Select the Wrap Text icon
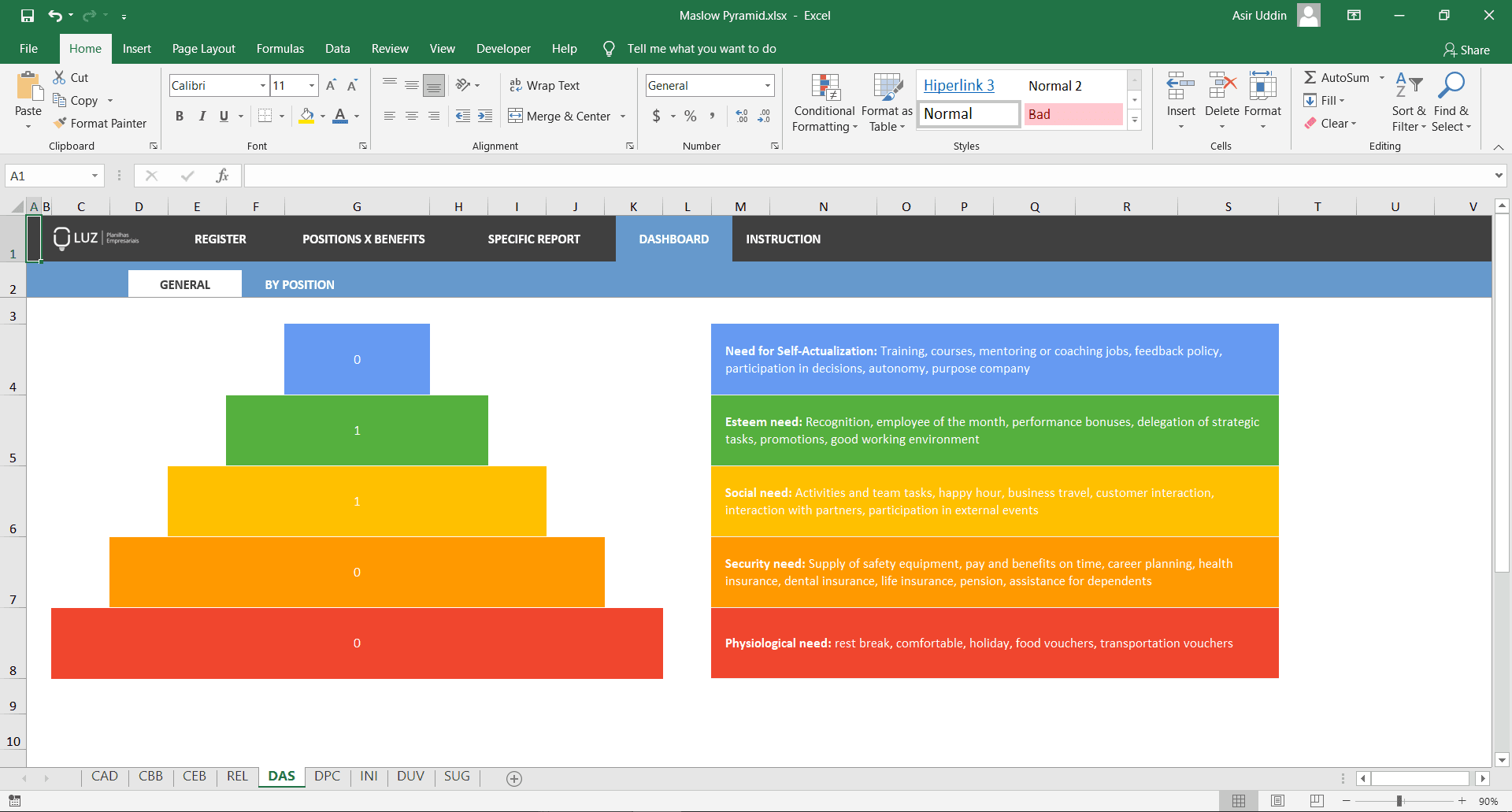1512x812 pixels. coord(516,85)
